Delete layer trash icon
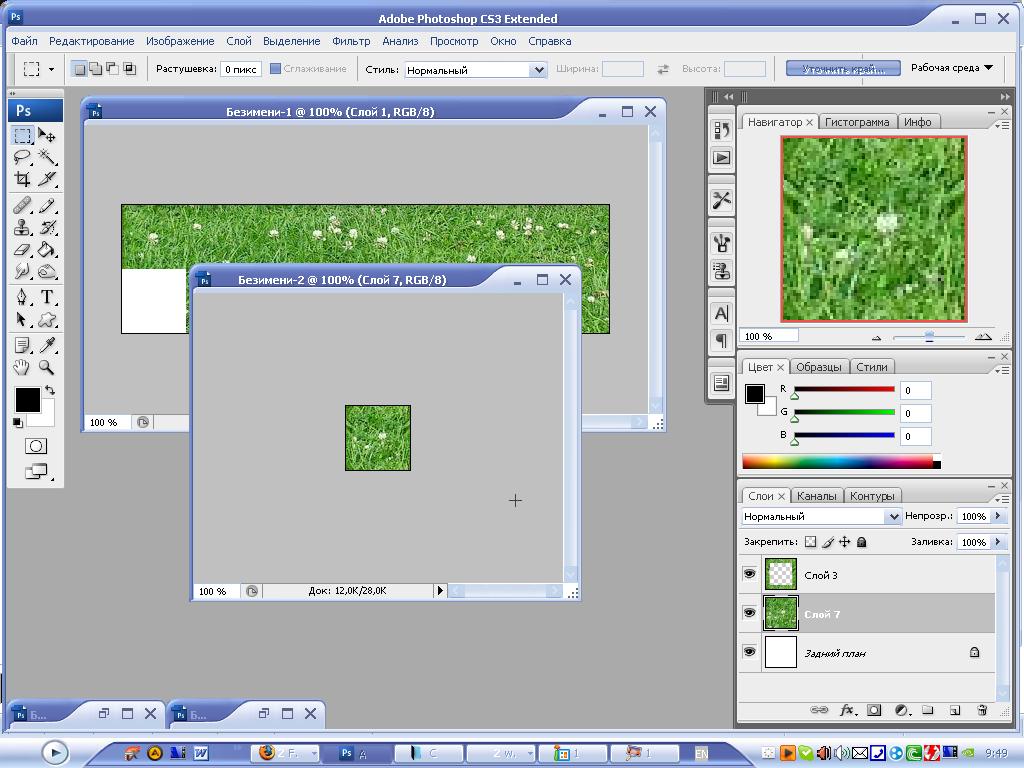This screenshot has height=768, width=1024. coord(982,710)
